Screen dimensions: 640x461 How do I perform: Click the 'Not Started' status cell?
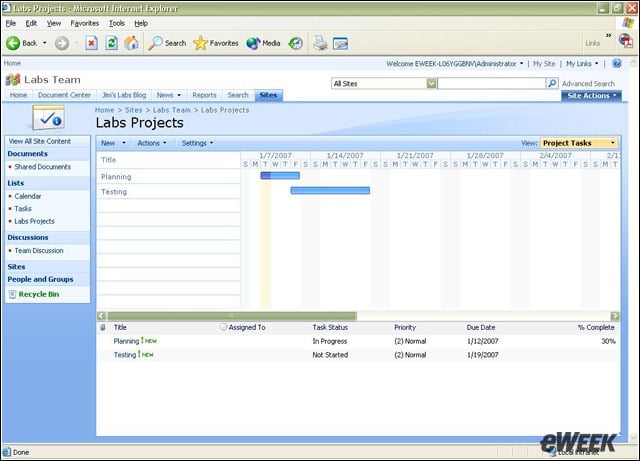[330, 355]
